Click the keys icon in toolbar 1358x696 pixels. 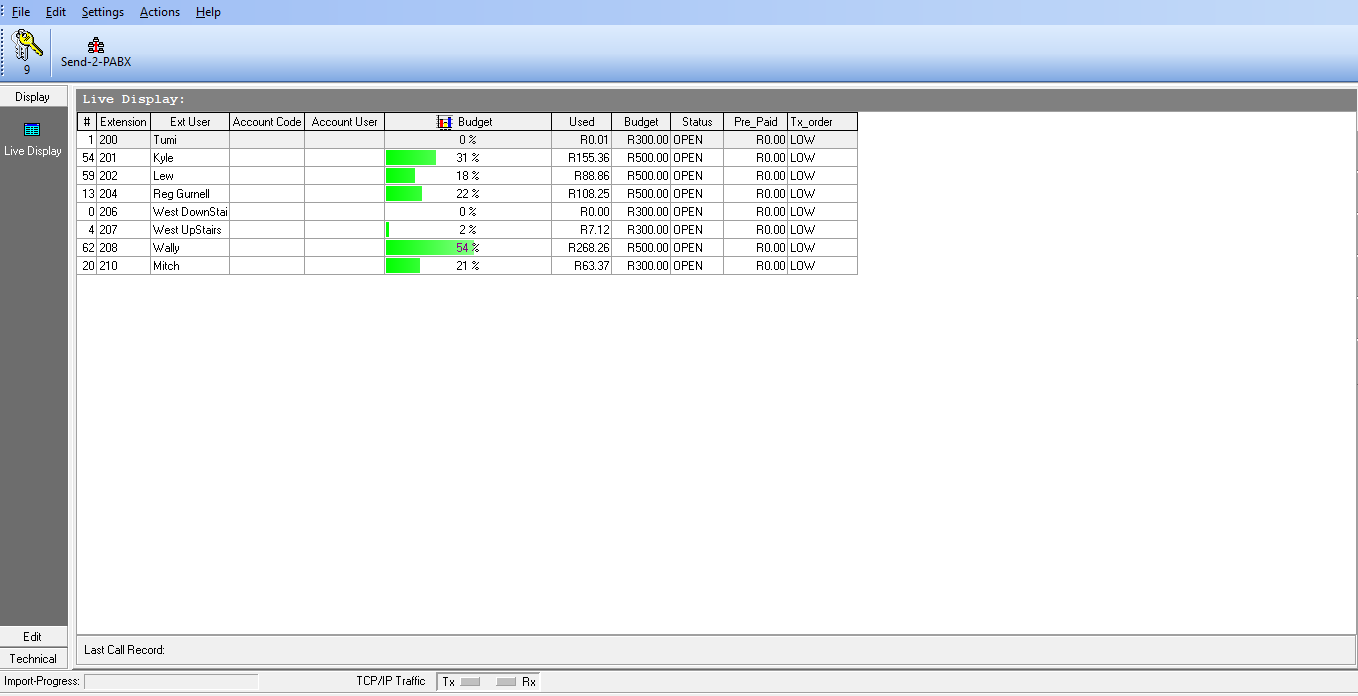pos(27,46)
